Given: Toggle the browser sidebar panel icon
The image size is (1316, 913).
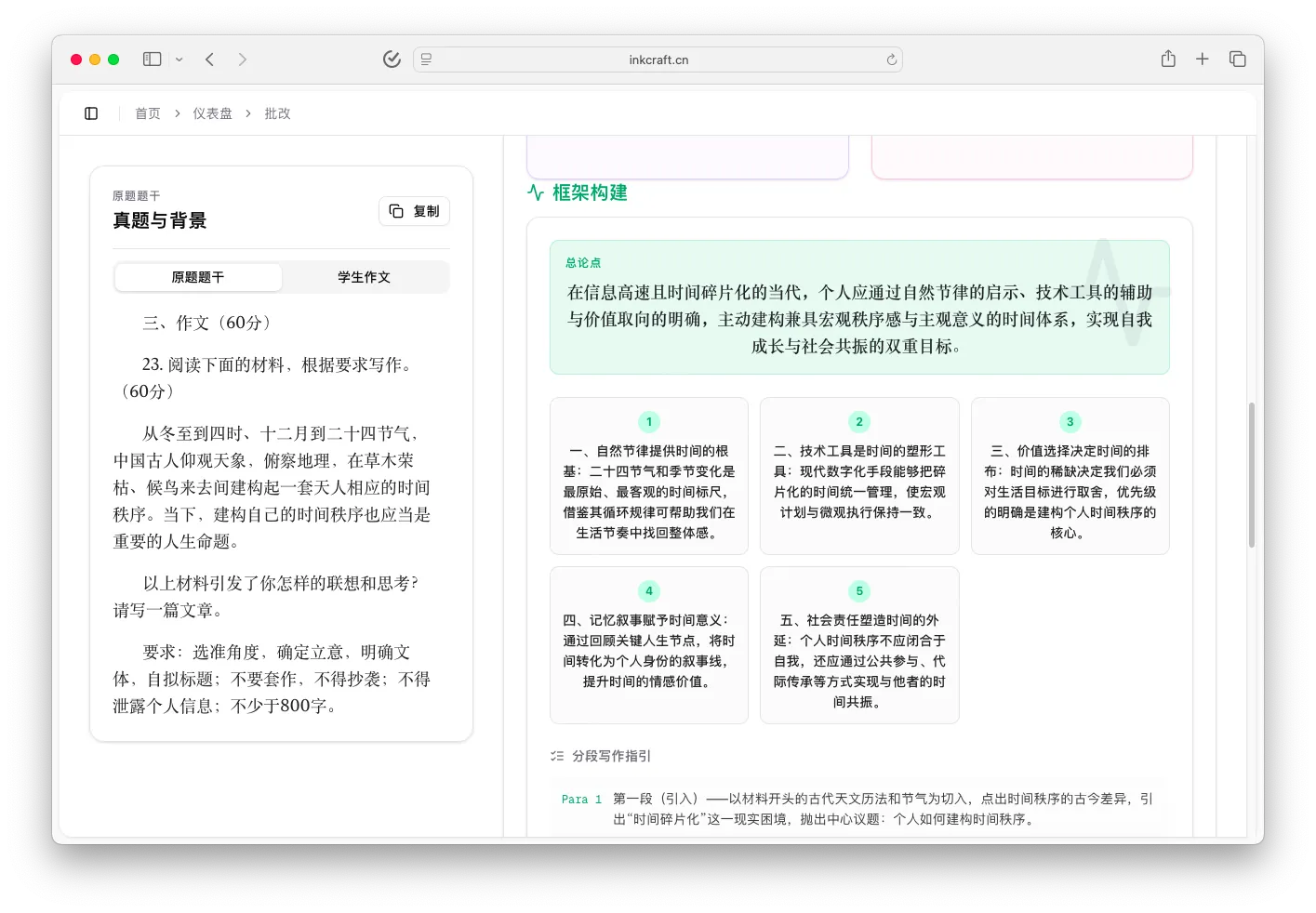Looking at the screenshot, I should pos(151,59).
